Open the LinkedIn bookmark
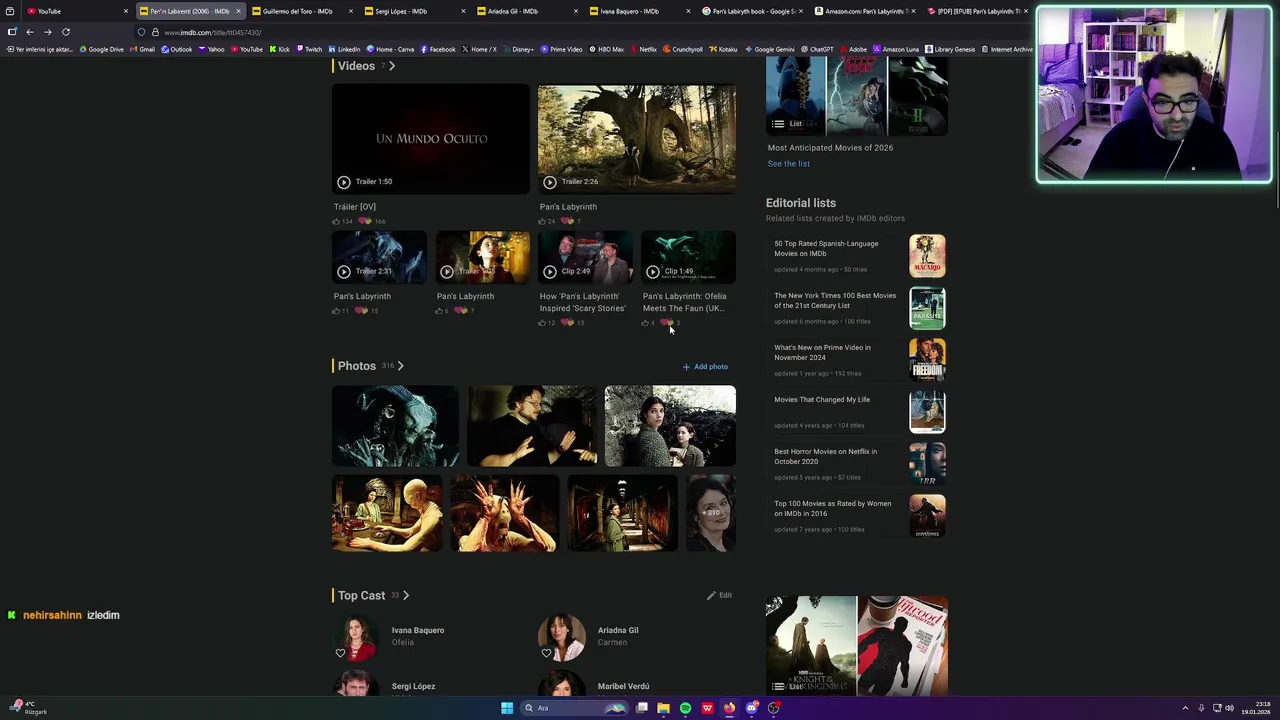Viewport: 1280px width, 720px height. click(x=344, y=49)
